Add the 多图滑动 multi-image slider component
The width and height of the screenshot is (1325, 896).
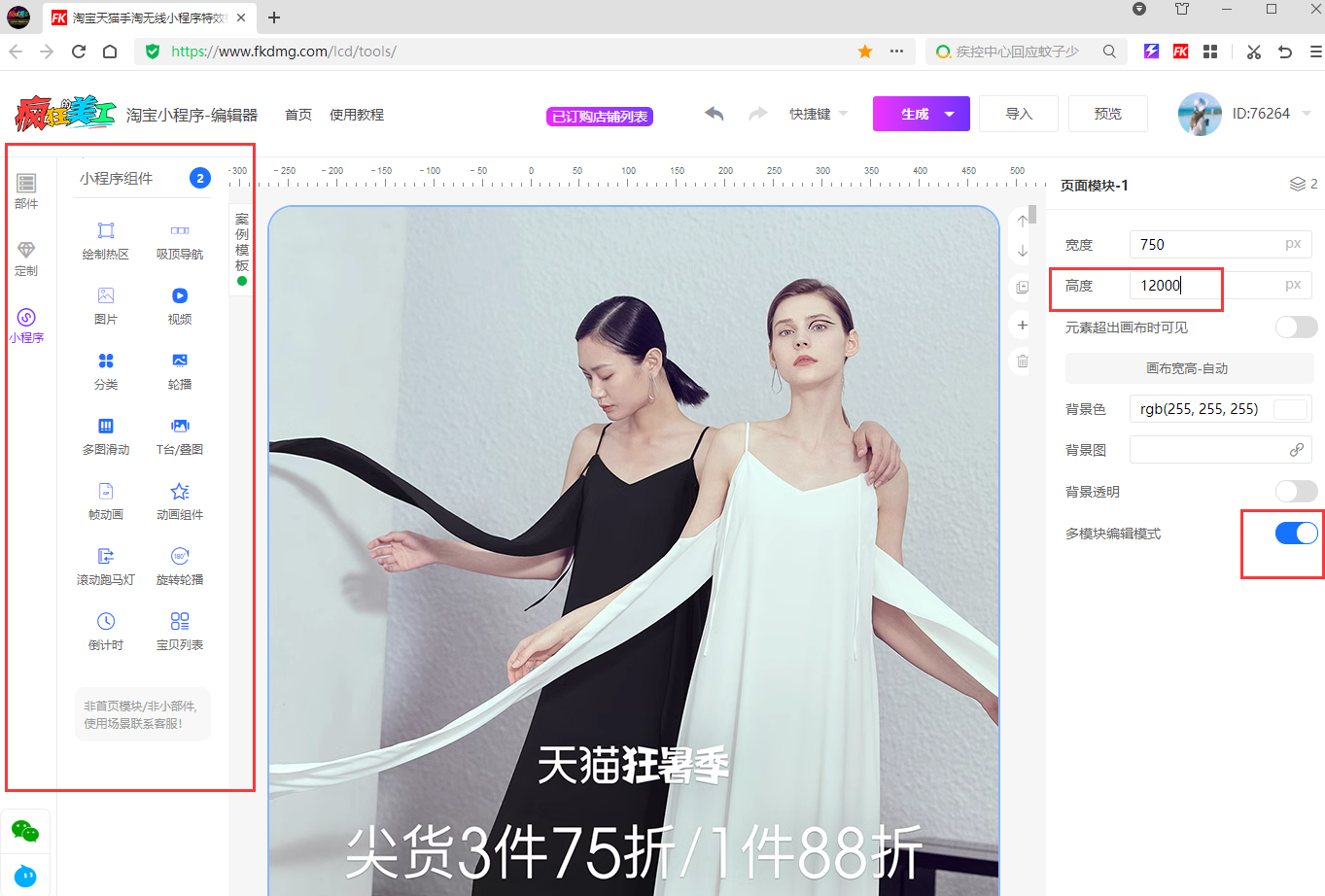[x=106, y=435]
